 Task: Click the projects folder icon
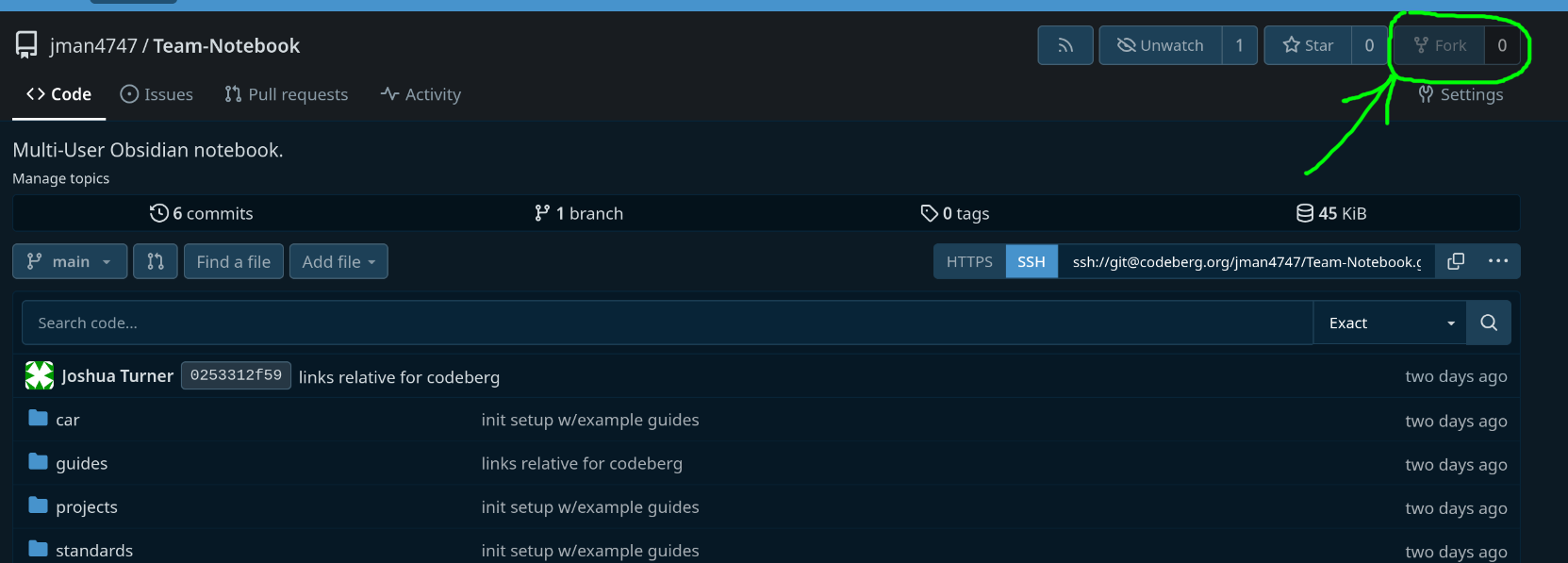pyautogui.click(x=38, y=505)
